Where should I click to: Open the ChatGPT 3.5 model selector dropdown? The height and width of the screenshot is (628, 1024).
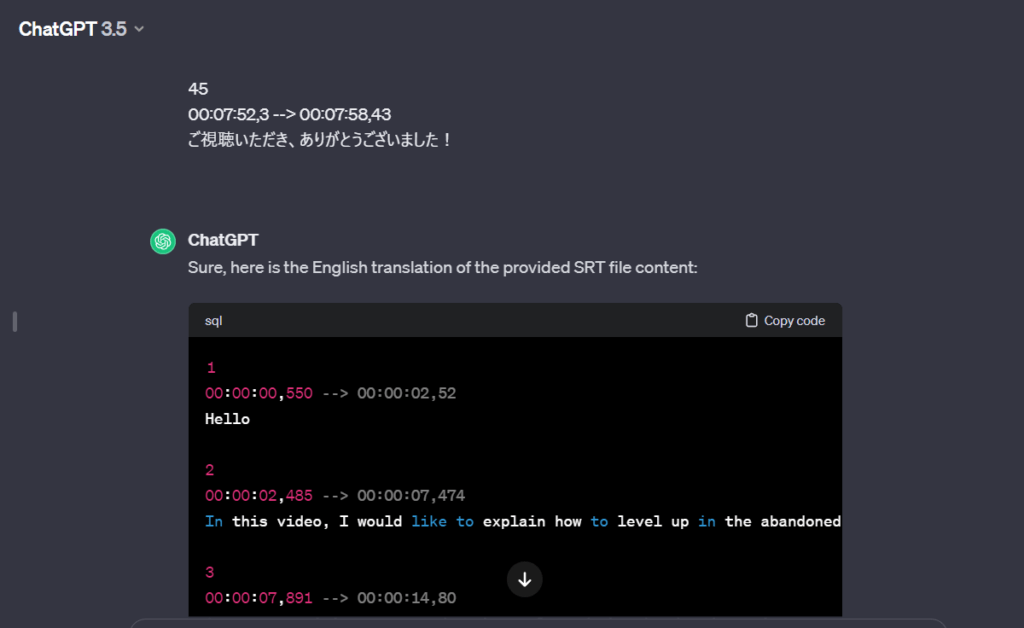81,29
